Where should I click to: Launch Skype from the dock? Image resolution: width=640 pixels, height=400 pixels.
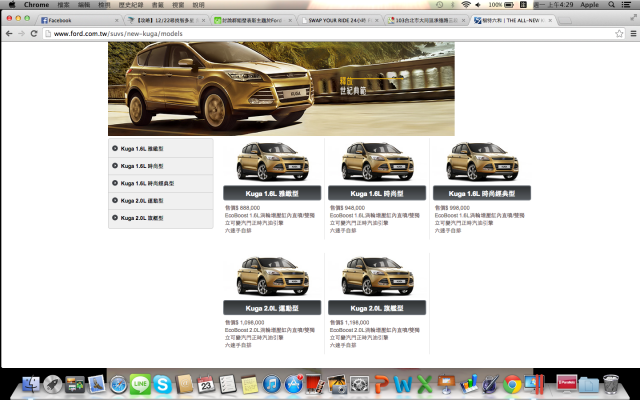162,384
